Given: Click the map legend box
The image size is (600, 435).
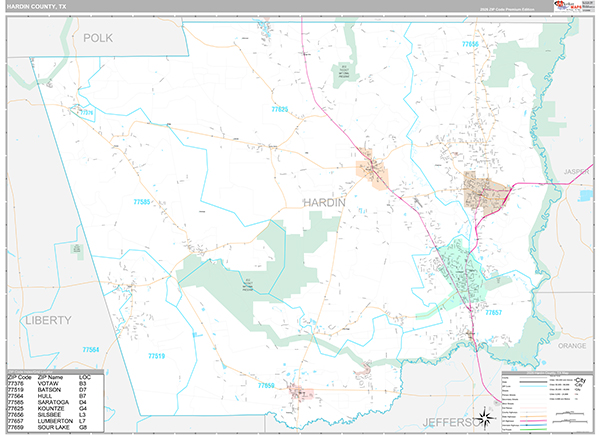Looking at the screenshot, I should point(547,402).
